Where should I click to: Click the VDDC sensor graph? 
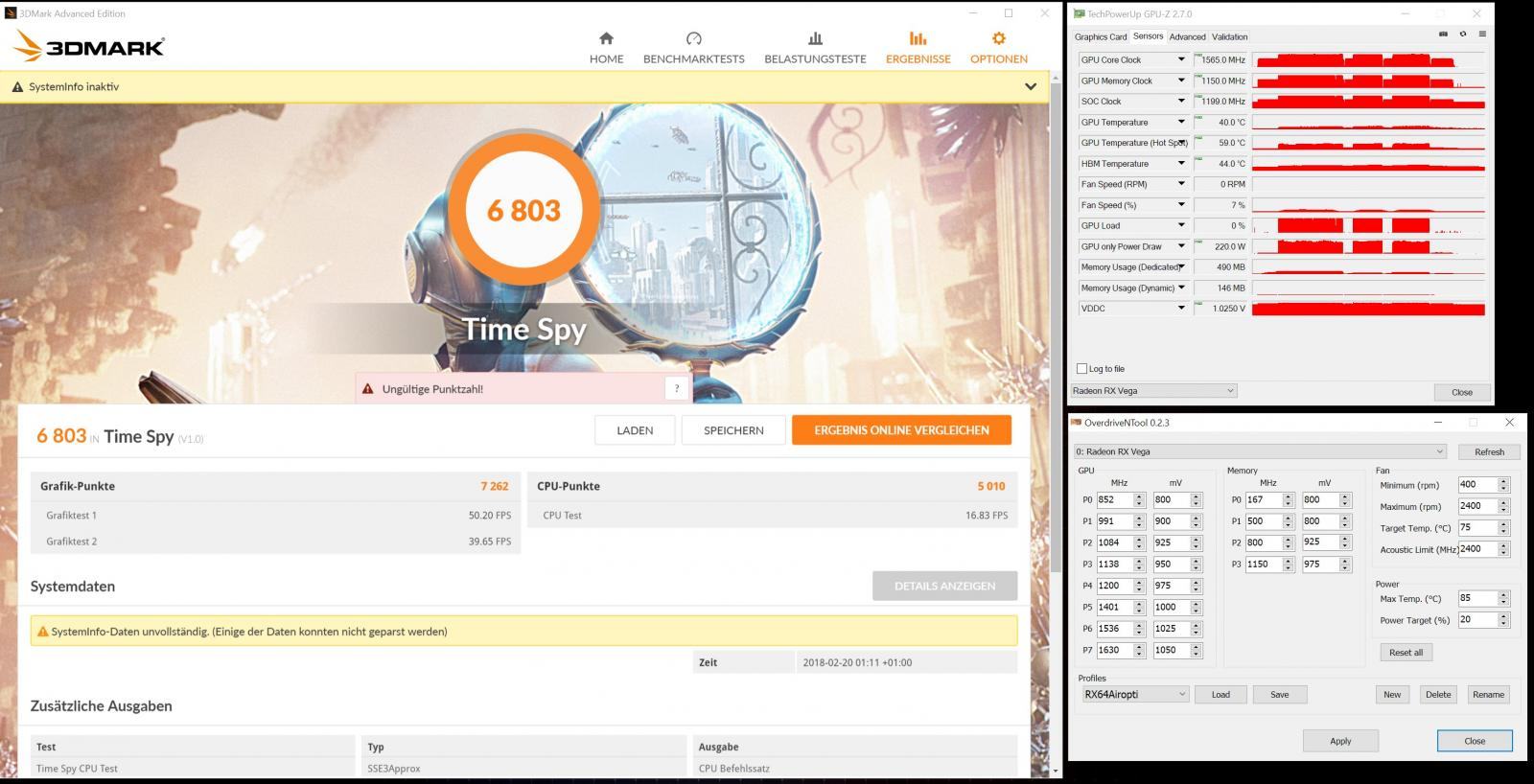click(1369, 309)
